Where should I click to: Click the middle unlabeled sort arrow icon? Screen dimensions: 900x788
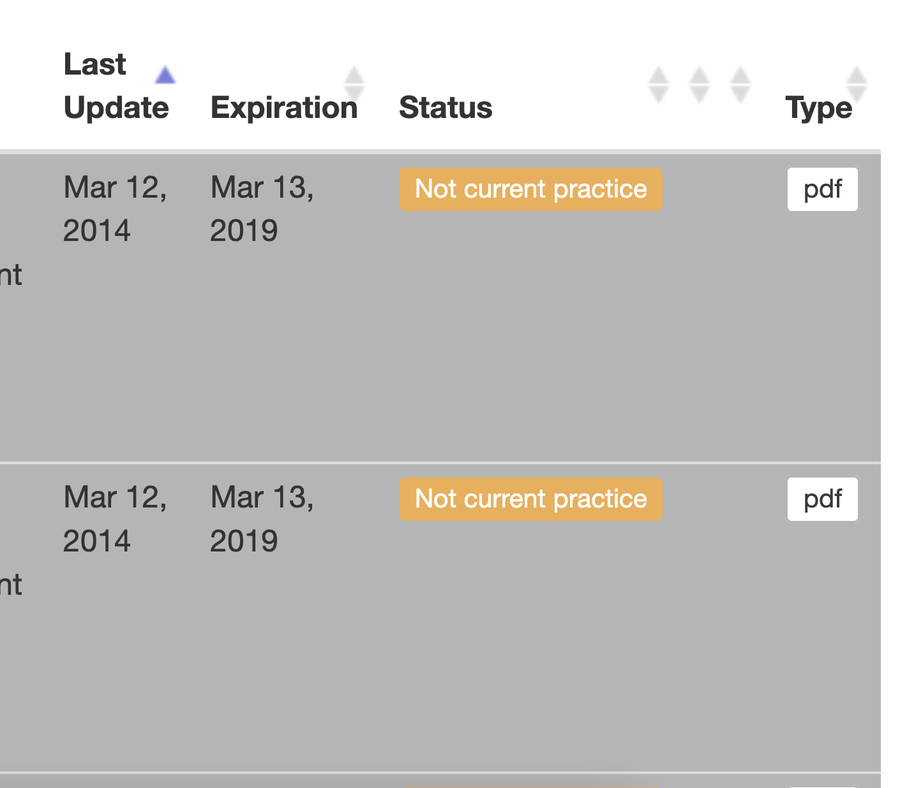(x=699, y=84)
